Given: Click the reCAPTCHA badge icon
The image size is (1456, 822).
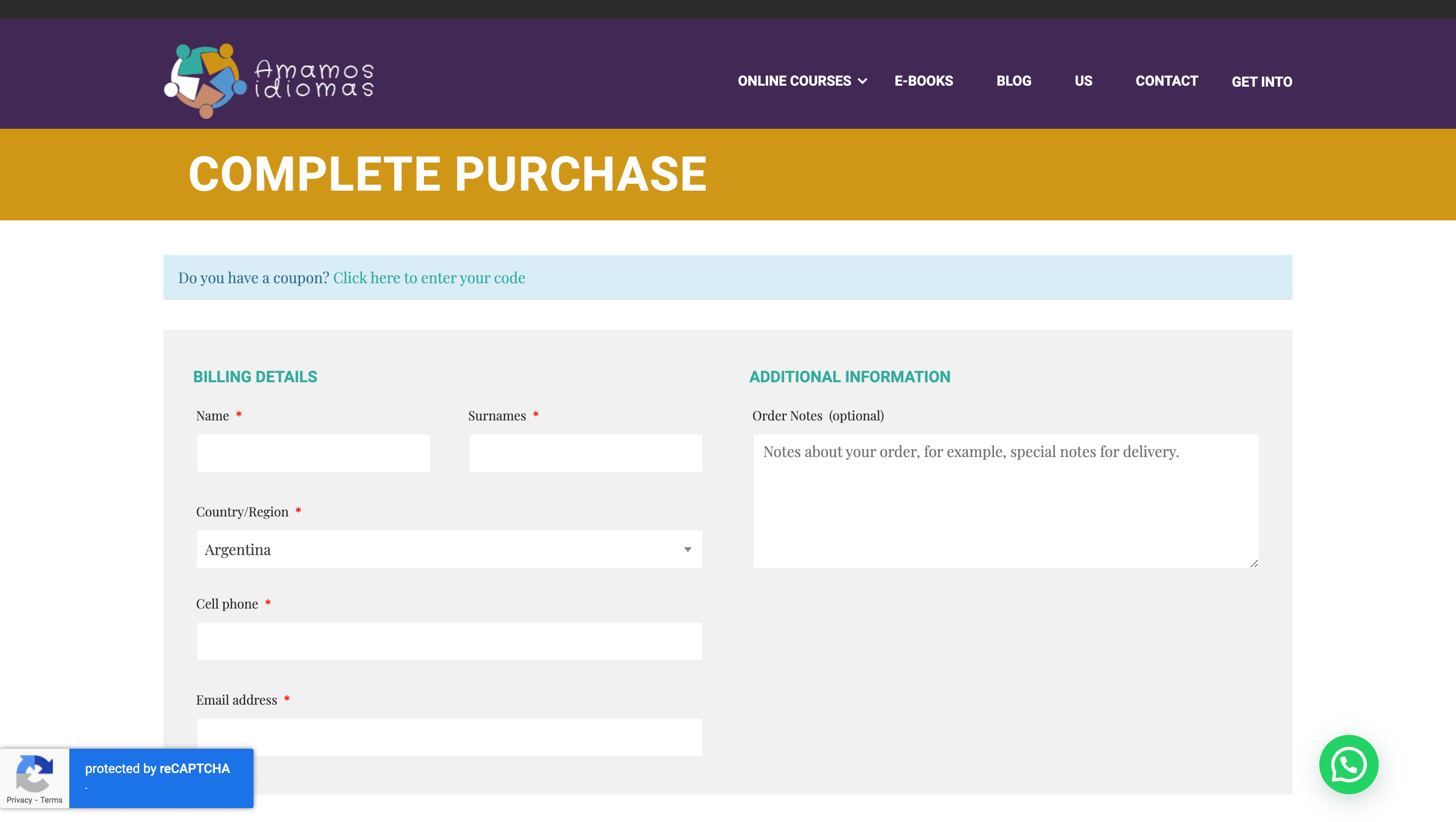Looking at the screenshot, I should pos(35,773).
